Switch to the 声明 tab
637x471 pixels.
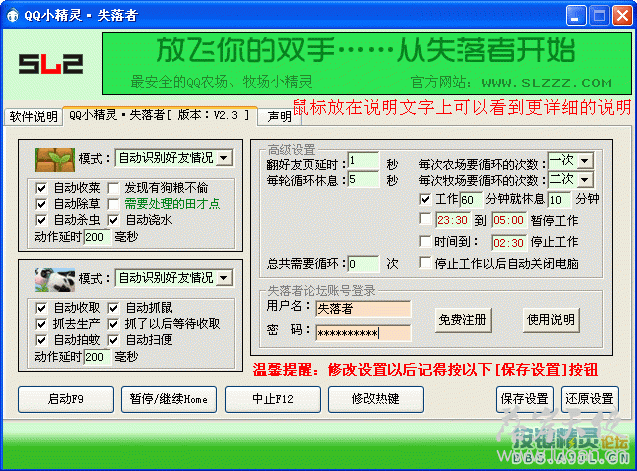280,117
